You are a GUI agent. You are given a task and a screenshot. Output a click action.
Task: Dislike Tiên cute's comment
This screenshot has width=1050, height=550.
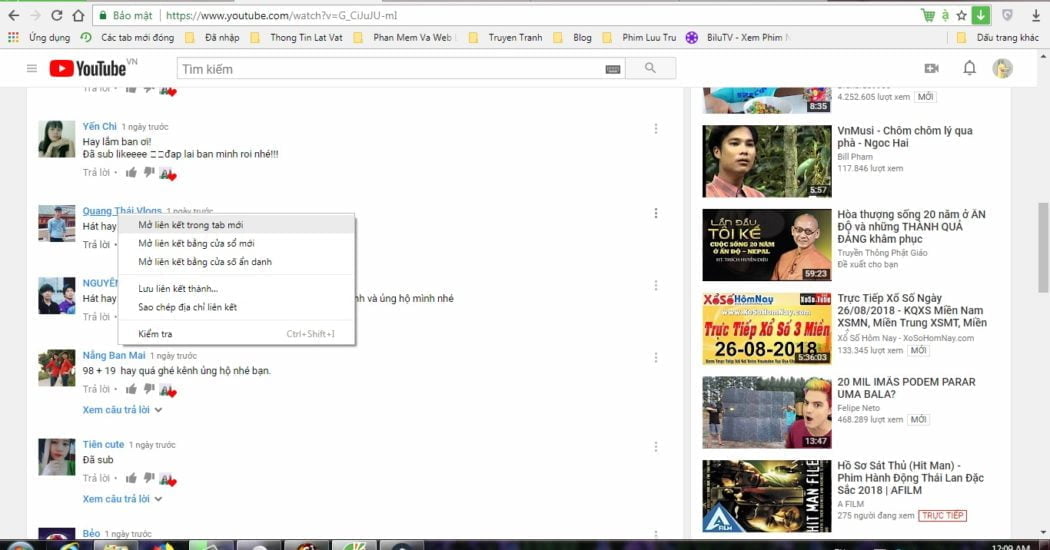tap(149, 478)
